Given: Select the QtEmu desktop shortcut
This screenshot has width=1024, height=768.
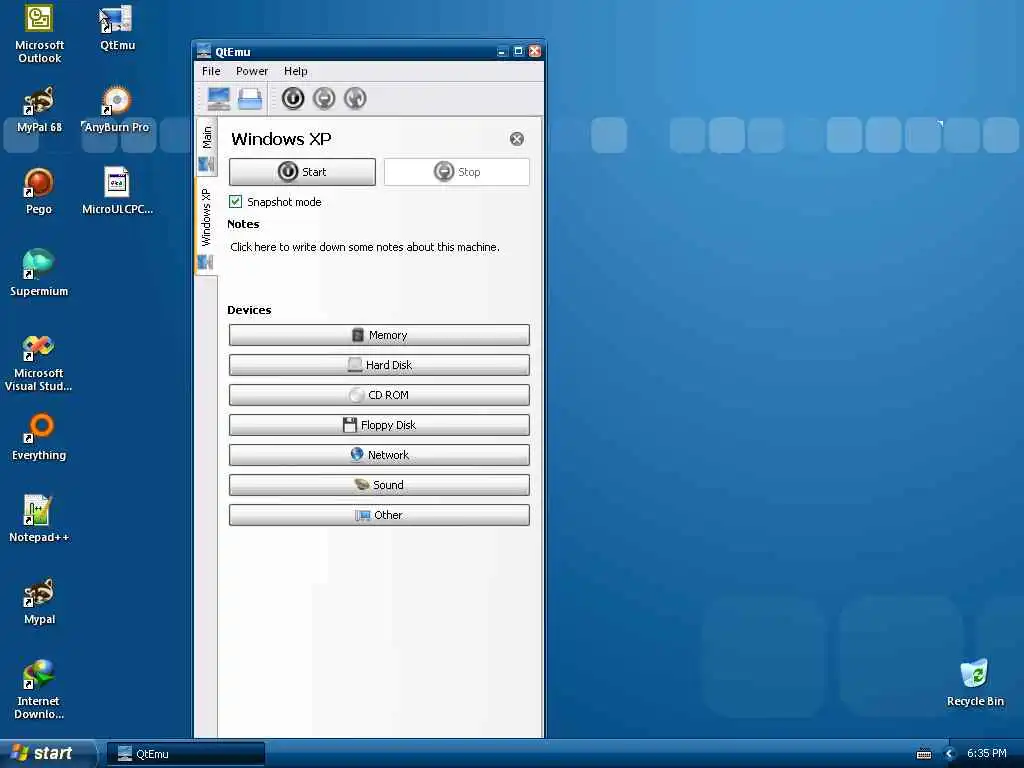Looking at the screenshot, I should tap(118, 27).
